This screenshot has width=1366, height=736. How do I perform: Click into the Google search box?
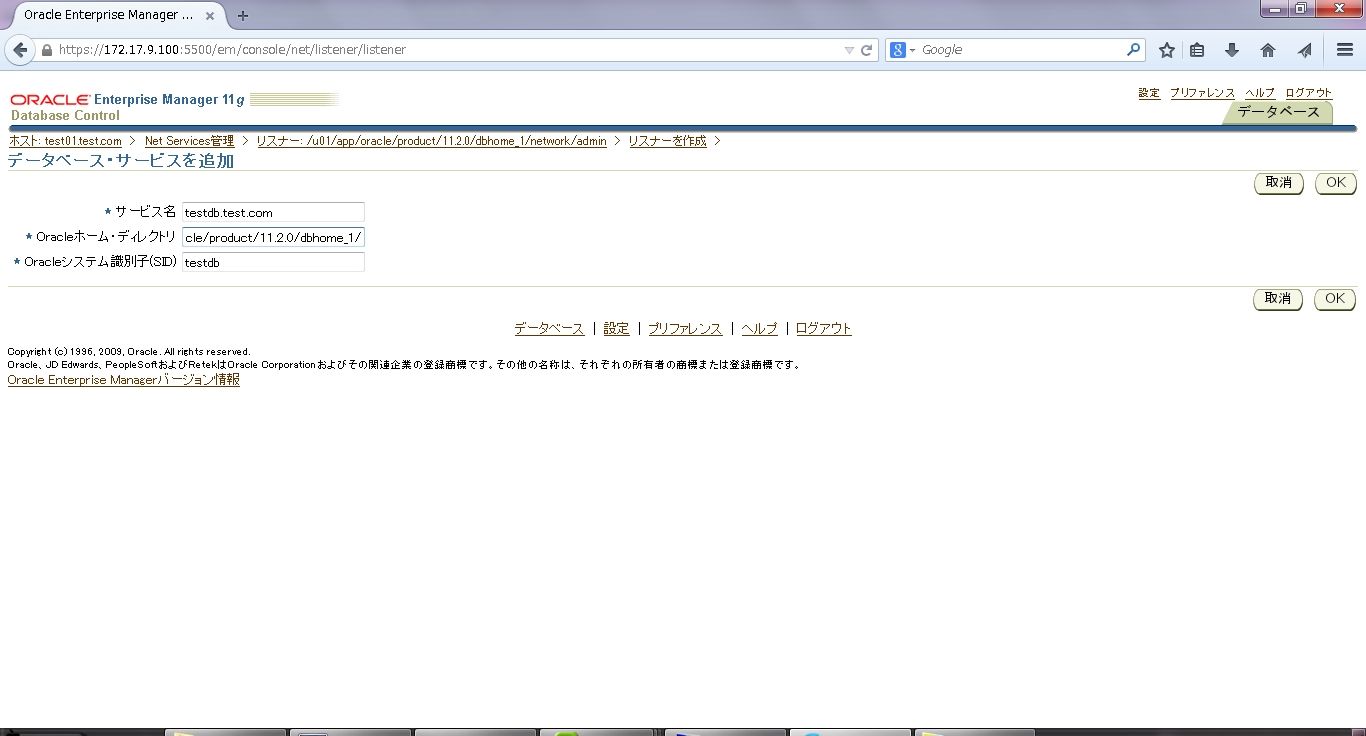click(1020, 50)
